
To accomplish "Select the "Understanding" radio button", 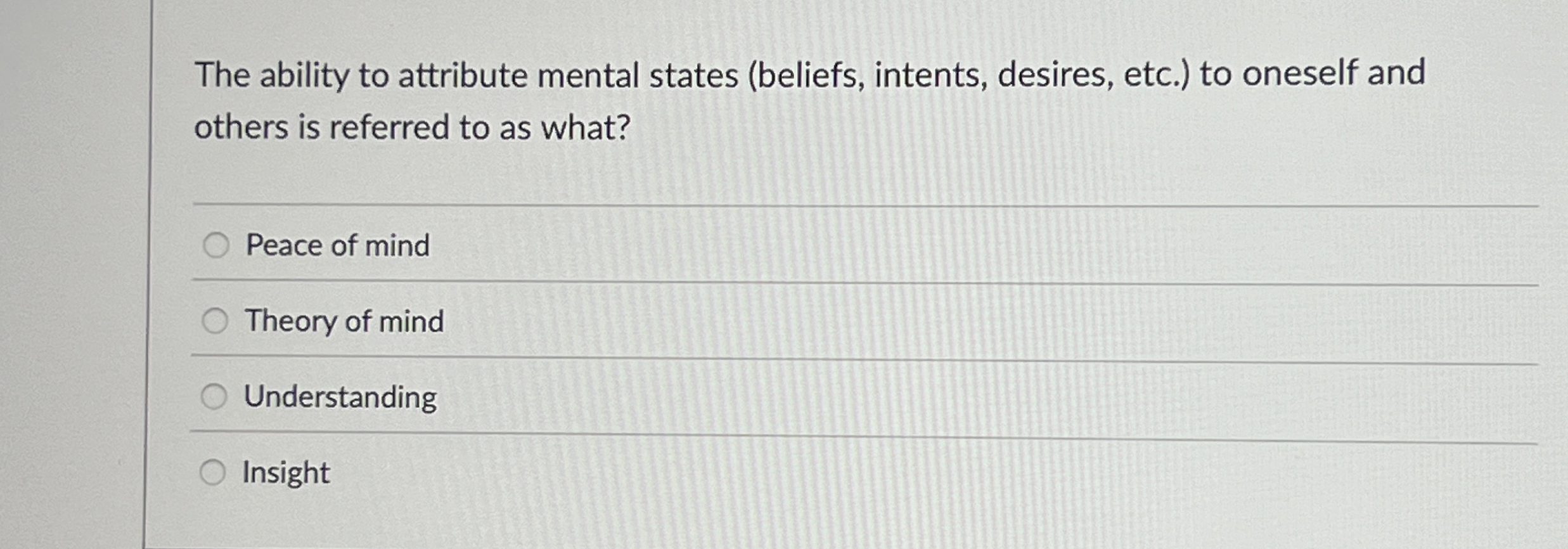I will pyautogui.click(x=215, y=396).
